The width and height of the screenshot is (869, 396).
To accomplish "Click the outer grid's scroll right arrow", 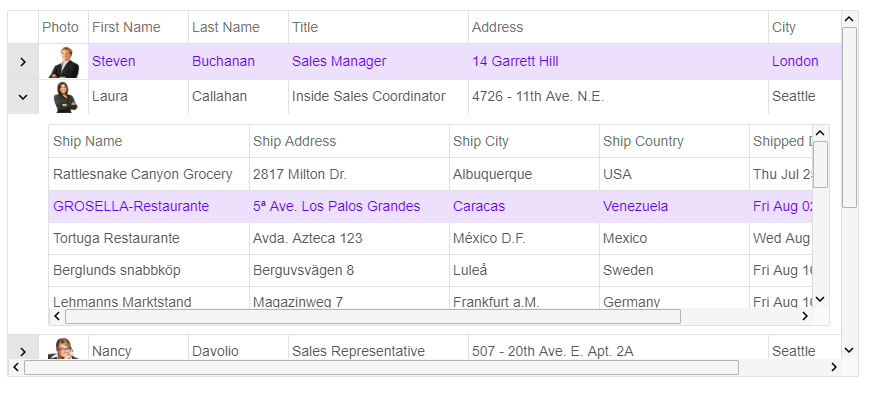I will point(834,367).
